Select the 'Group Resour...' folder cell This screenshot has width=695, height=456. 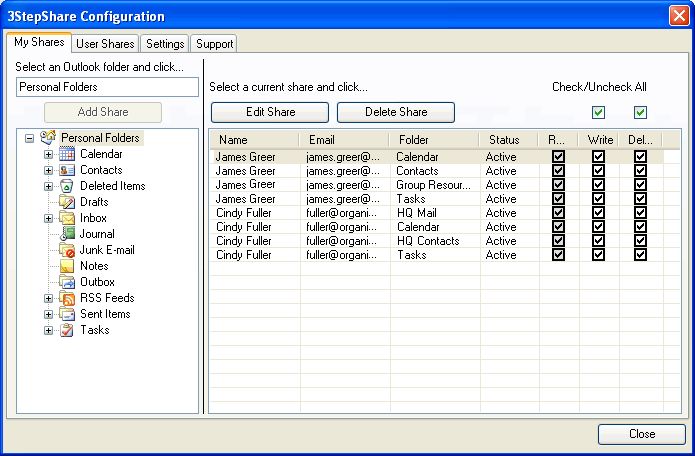pyautogui.click(x=433, y=185)
